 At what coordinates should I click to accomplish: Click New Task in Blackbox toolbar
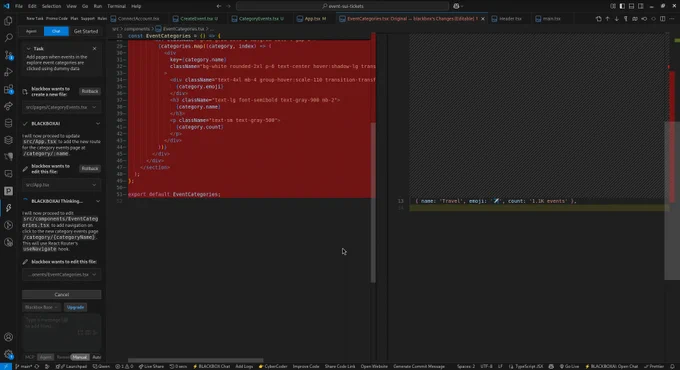pyautogui.click(x=35, y=19)
